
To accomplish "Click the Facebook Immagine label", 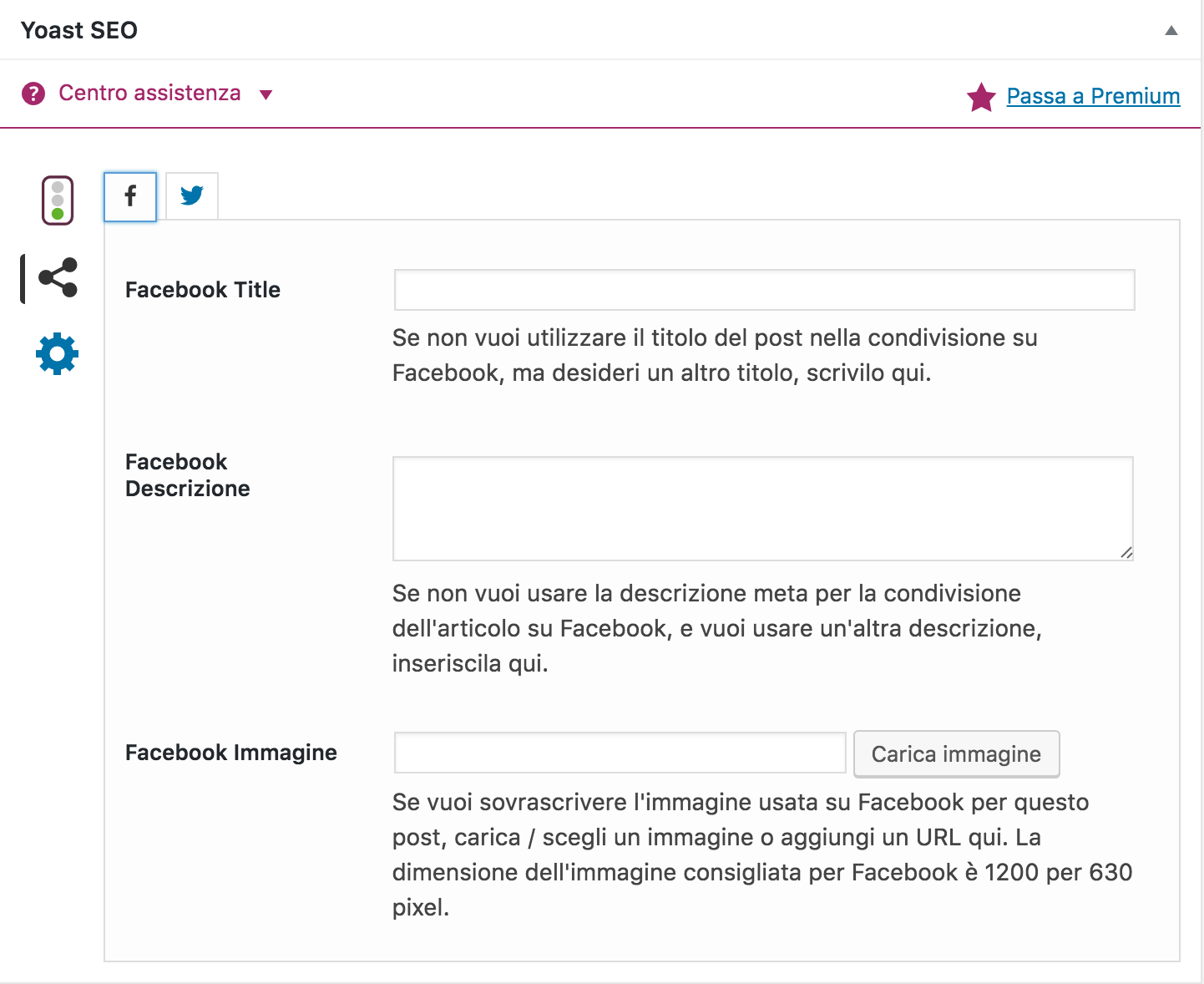I will [x=231, y=753].
